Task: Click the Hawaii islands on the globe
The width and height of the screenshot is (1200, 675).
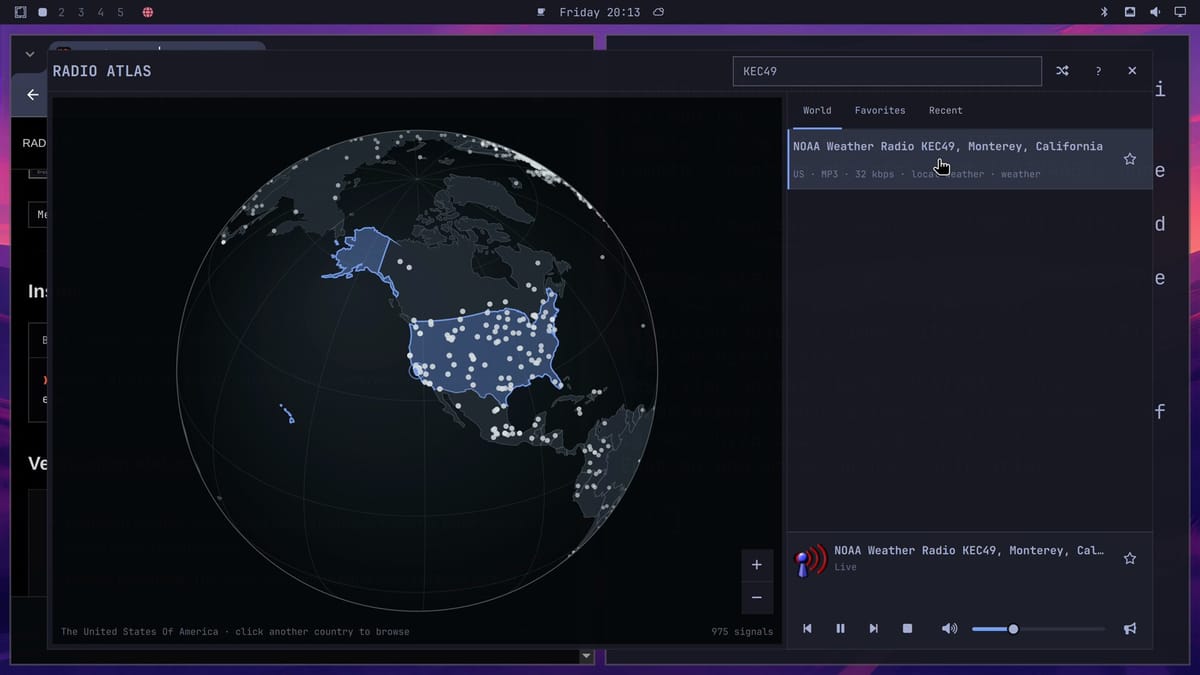Action: tap(287, 413)
